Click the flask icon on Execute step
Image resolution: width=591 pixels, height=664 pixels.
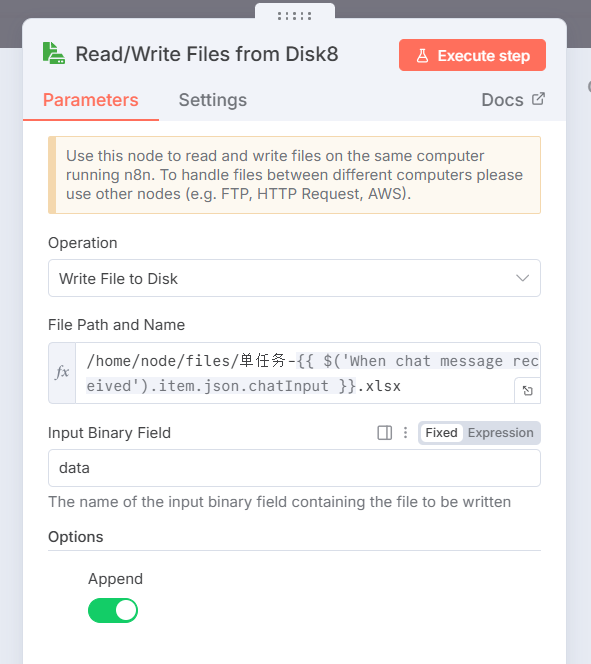422,55
